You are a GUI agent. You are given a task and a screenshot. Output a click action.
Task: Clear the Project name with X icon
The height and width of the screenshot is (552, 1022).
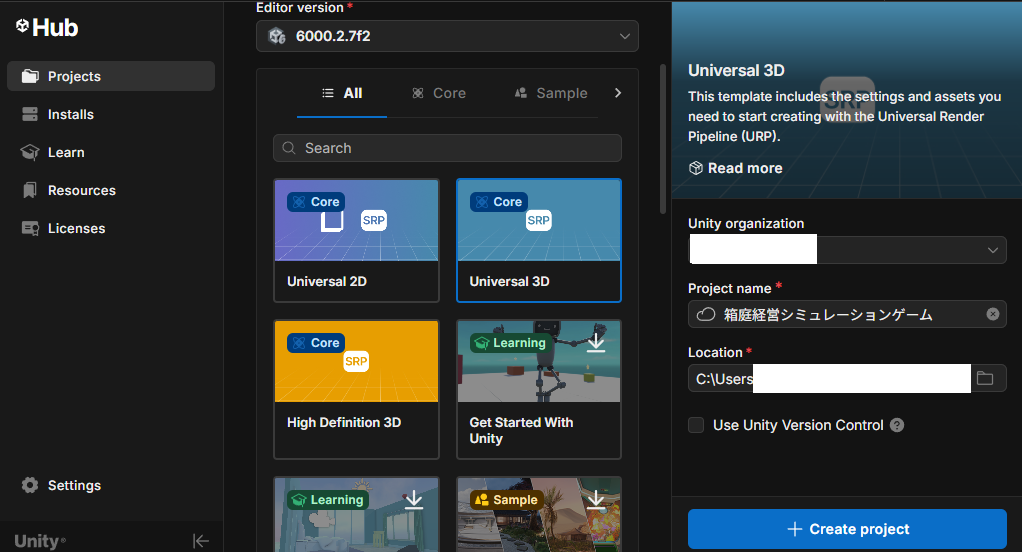(992, 314)
